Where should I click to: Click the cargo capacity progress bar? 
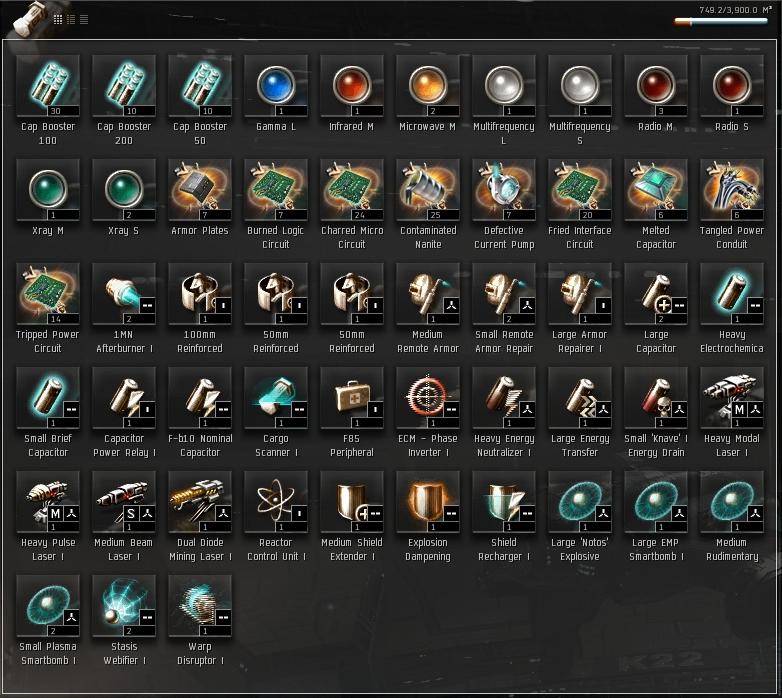[x=721, y=21]
